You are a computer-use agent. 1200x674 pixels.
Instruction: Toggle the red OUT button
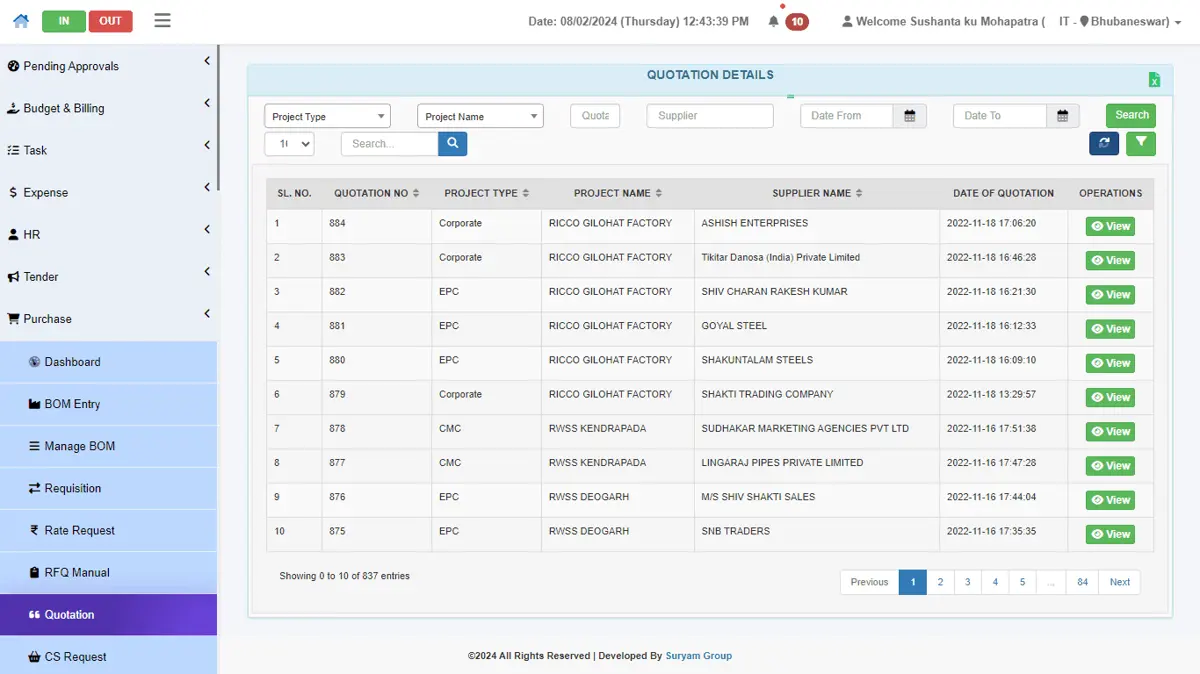pyautogui.click(x=110, y=21)
